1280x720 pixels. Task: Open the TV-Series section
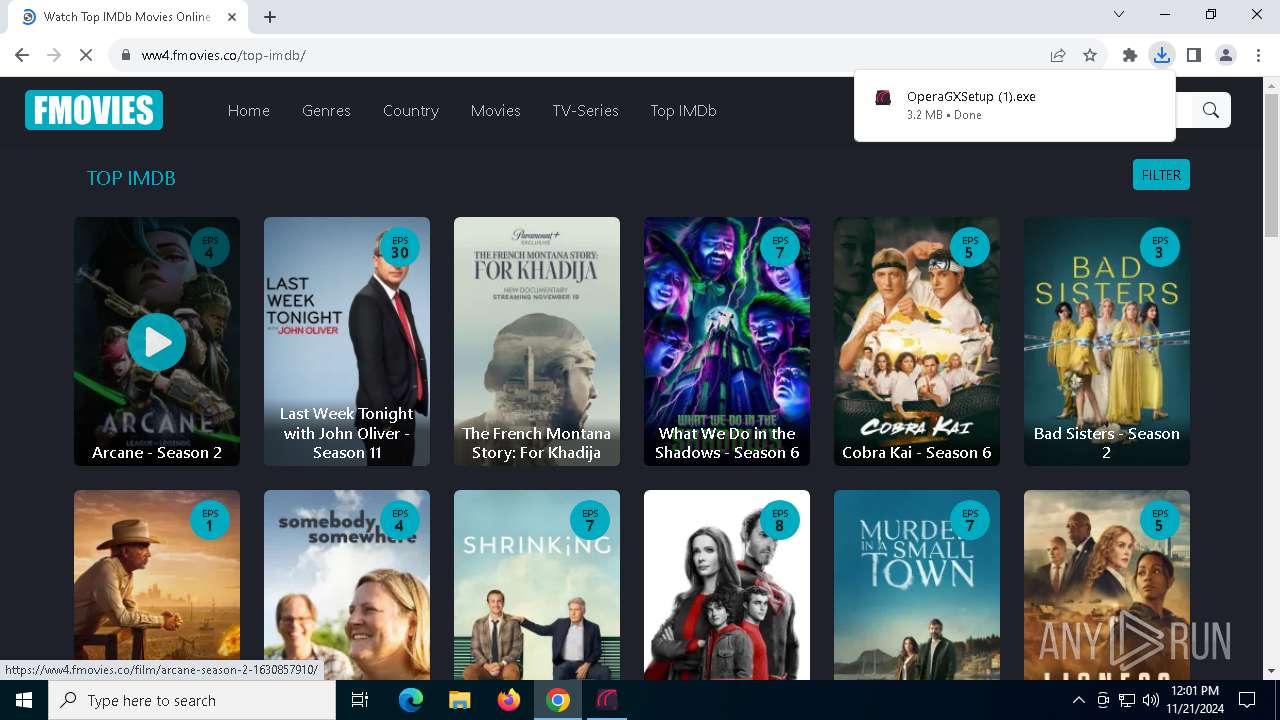[586, 111]
